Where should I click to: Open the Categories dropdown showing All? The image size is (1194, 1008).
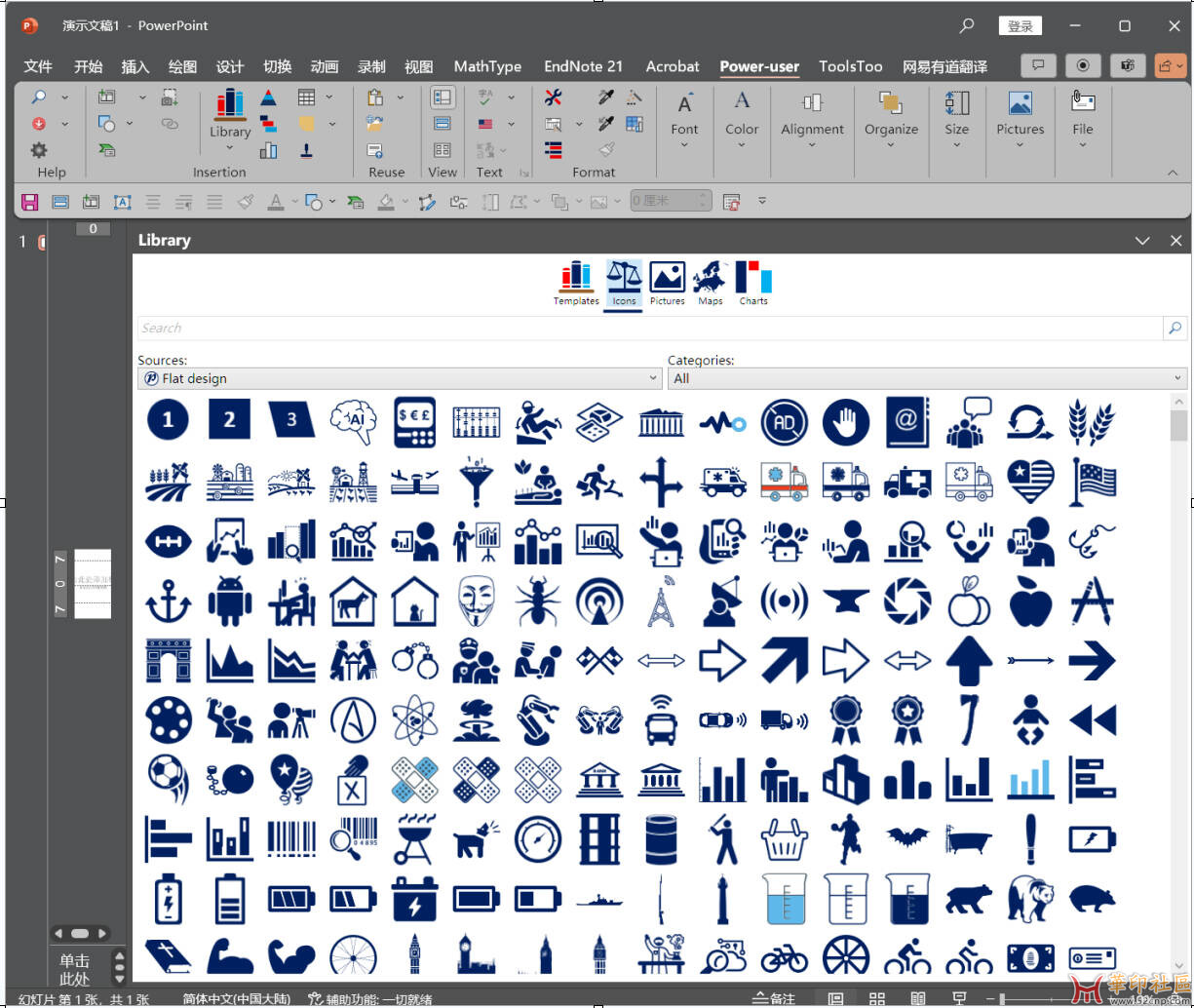point(927,378)
